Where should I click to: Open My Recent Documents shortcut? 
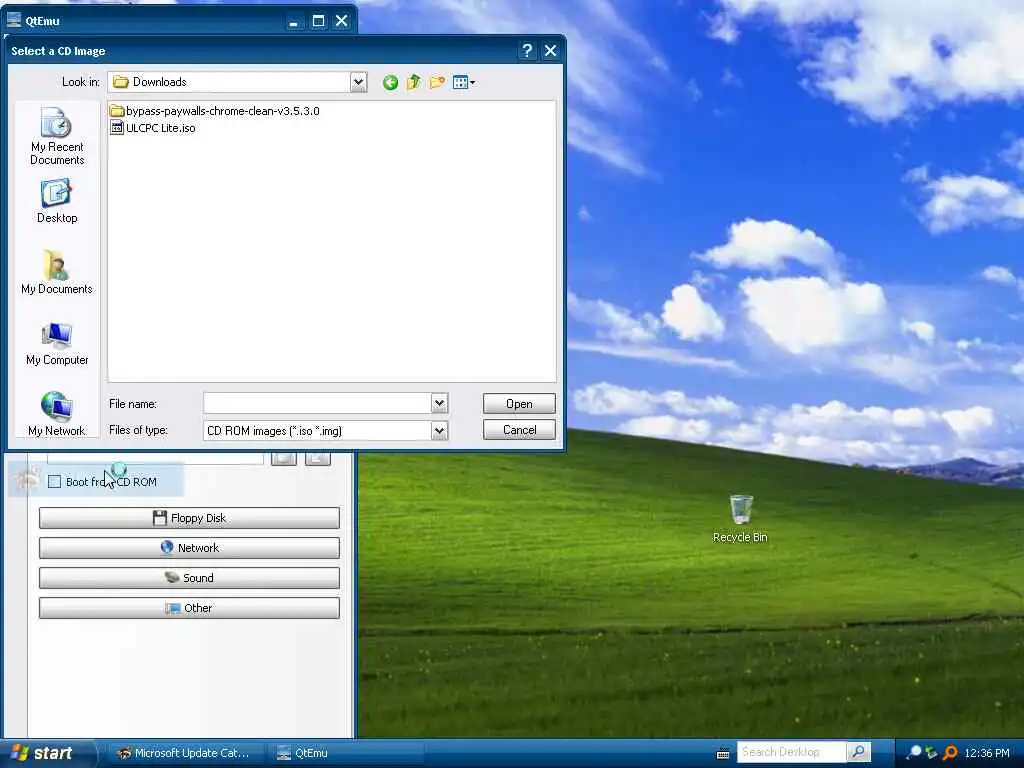57,136
